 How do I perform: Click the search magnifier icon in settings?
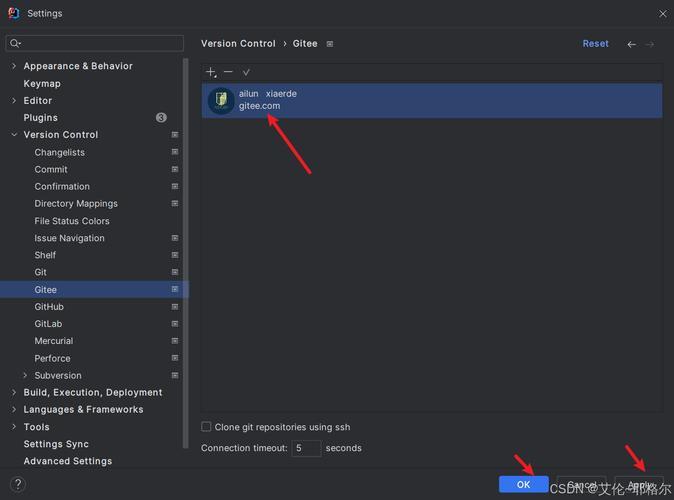(16, 44)
